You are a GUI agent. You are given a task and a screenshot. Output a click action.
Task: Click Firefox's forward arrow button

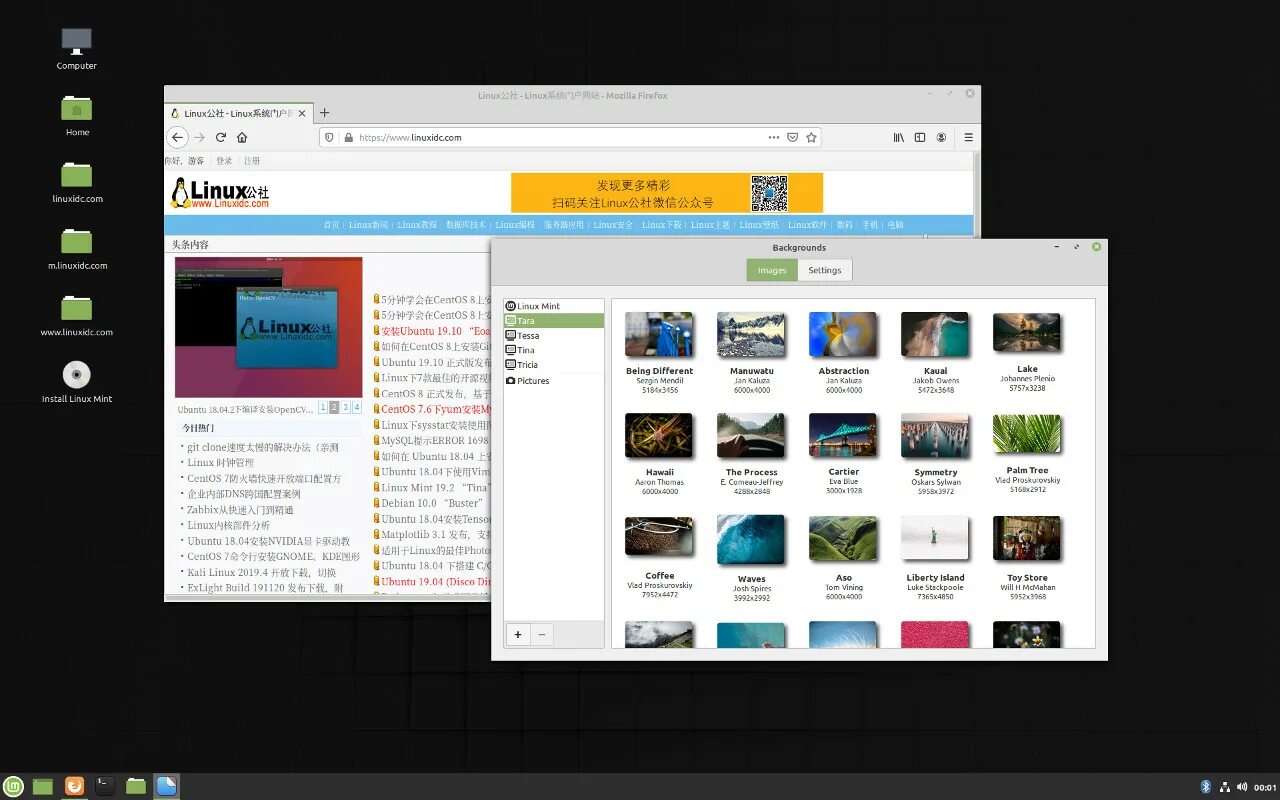[199, 137]
